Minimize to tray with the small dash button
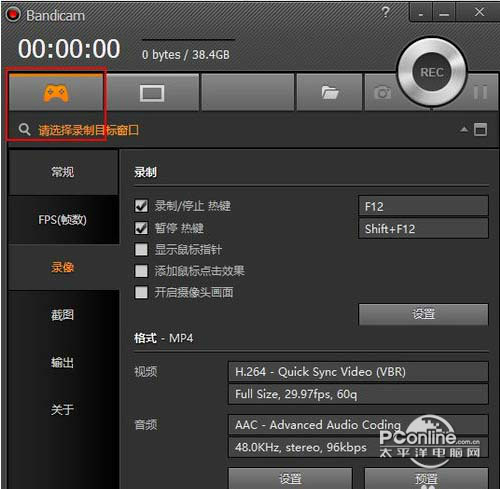The width and height of the screenshot is (500, 489). click(421, 13)
